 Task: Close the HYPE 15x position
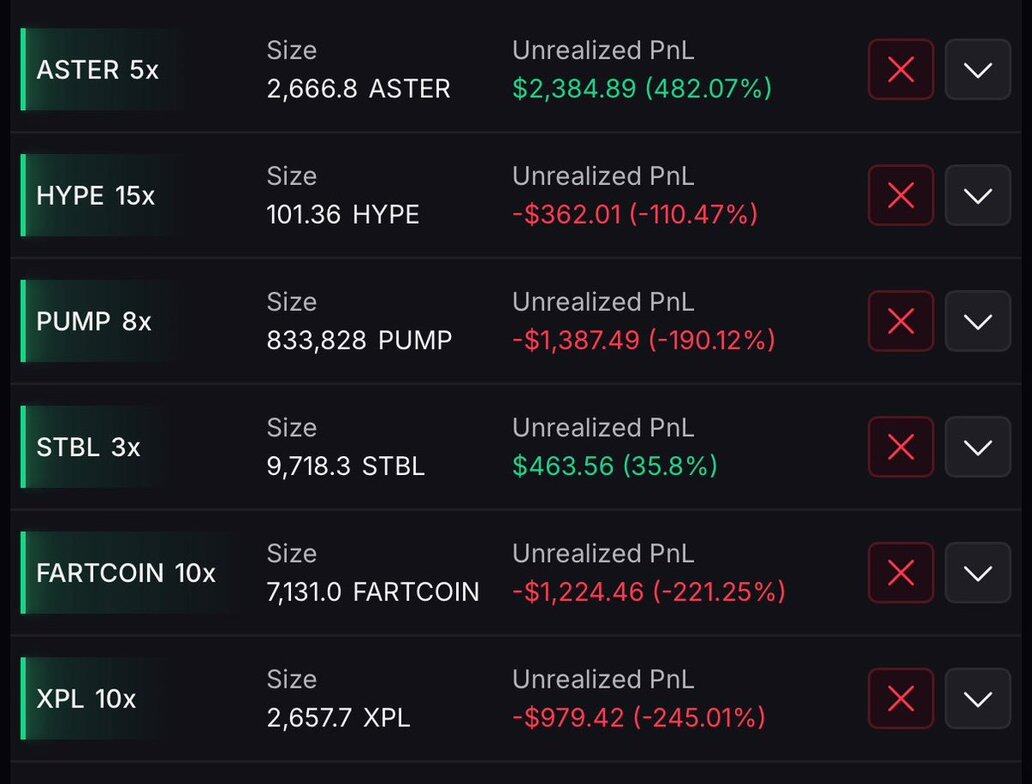900,196
